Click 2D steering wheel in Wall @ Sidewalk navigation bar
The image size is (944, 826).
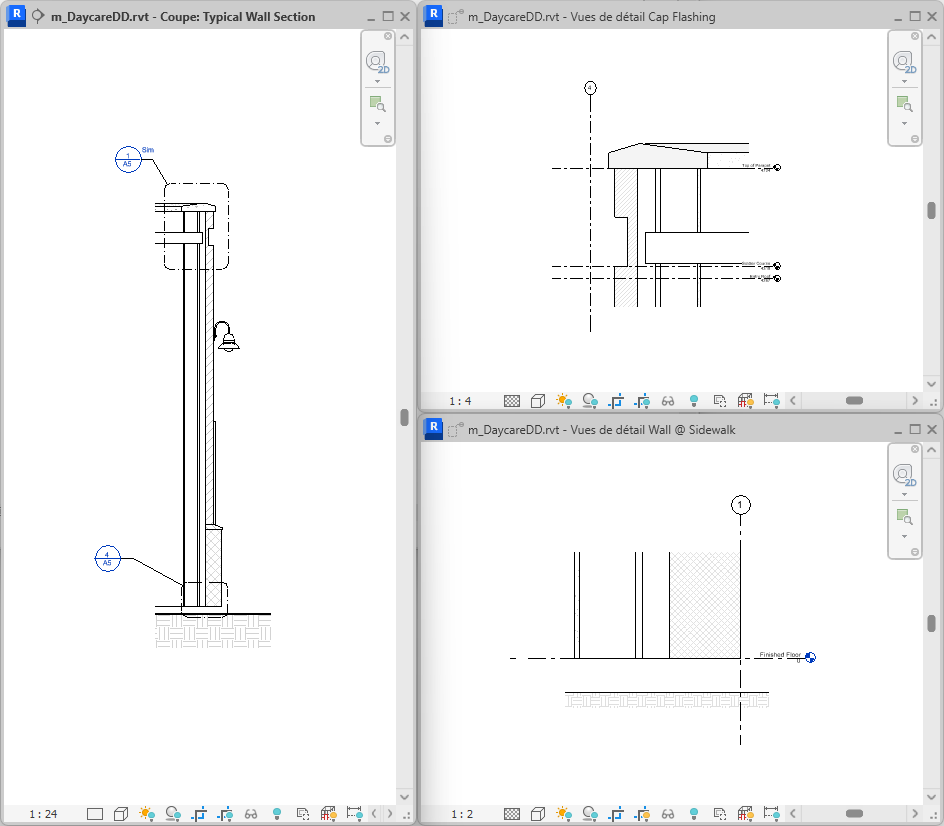pos(904,476)
